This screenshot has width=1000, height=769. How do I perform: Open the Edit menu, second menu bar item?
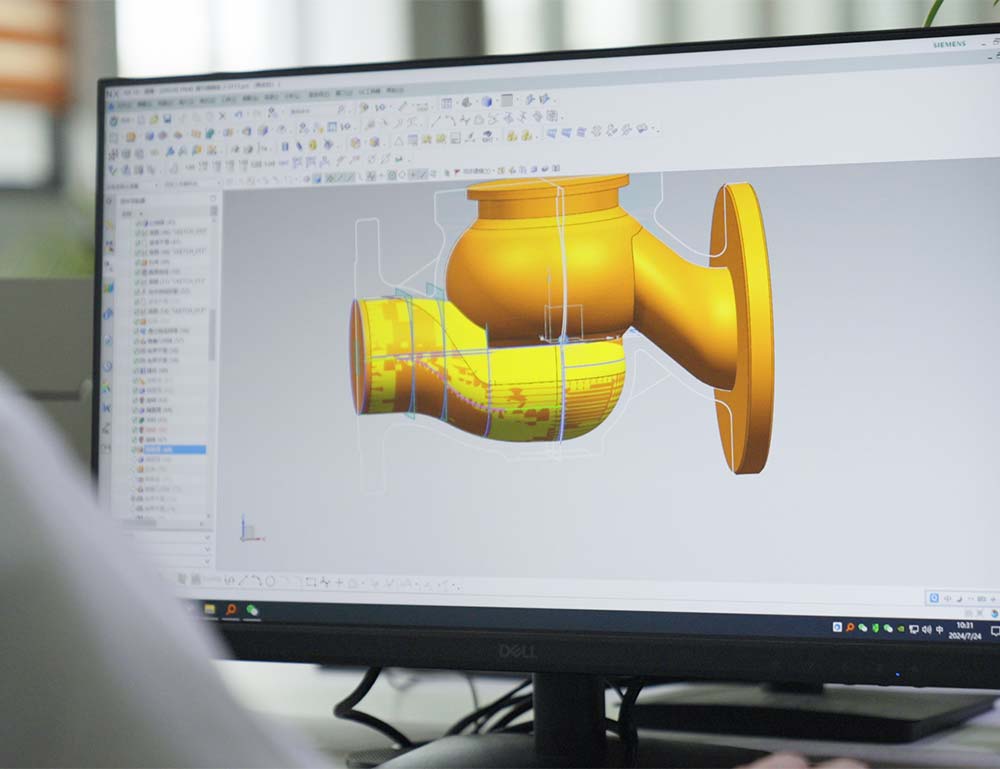coord(144,103)
